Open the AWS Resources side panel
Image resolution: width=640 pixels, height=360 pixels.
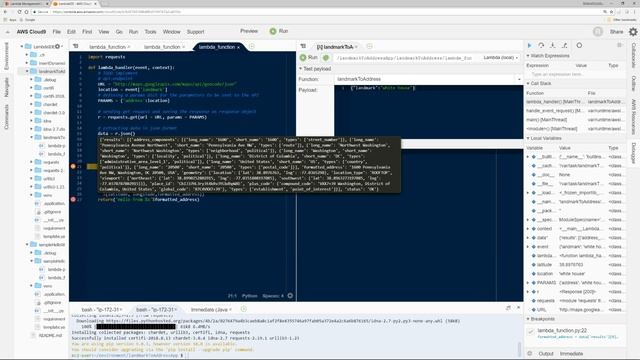(634, 117)
